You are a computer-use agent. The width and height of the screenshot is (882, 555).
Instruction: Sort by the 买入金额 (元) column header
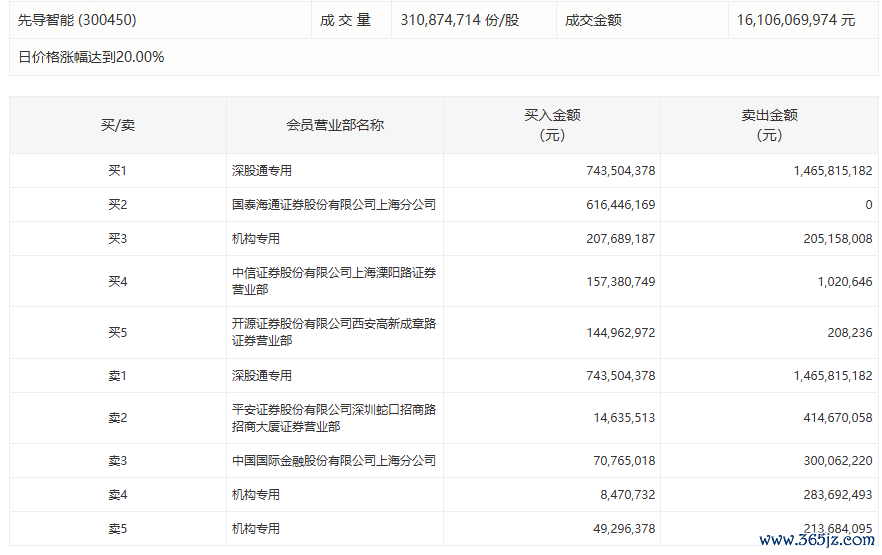551,125
